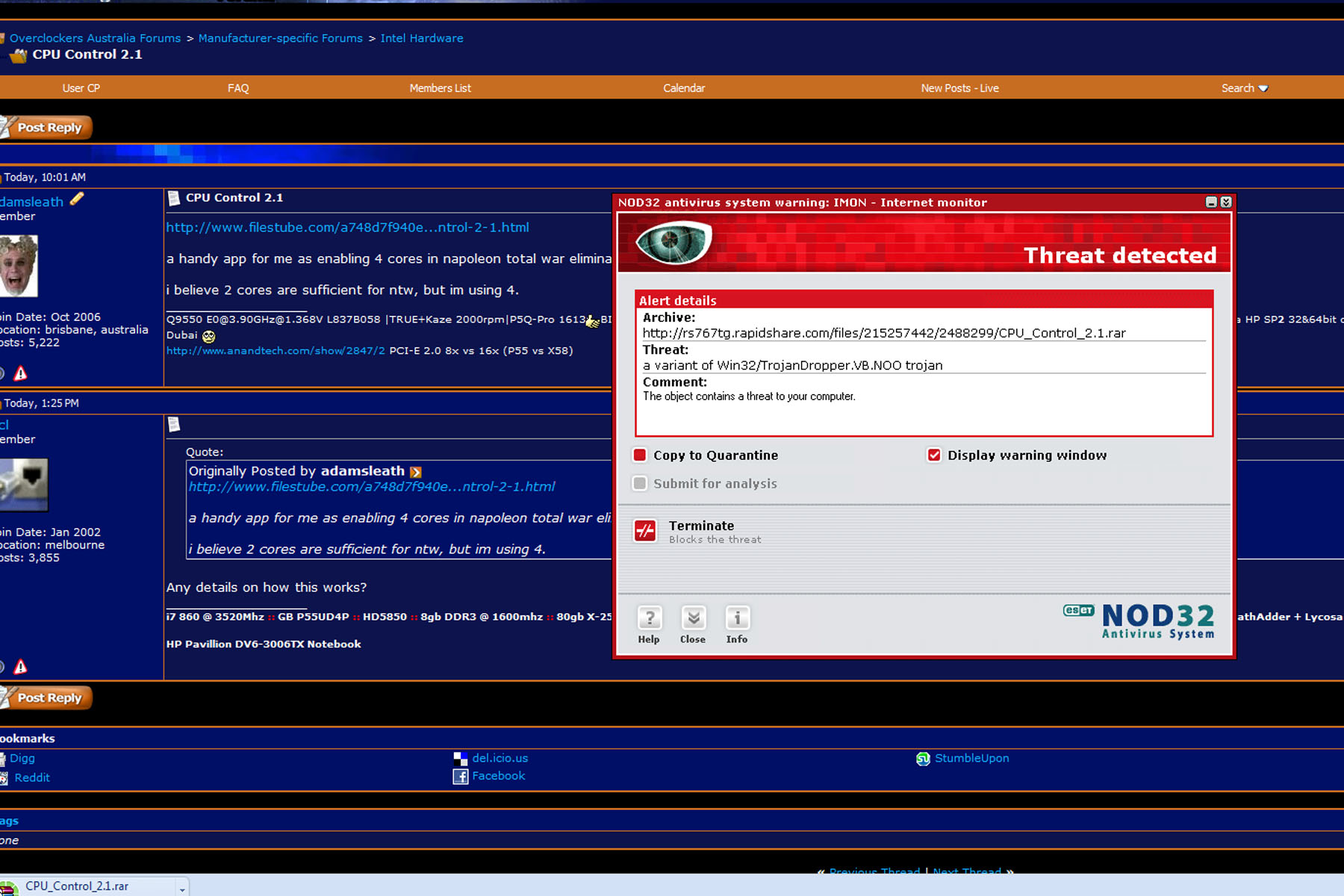
Task: Click the post icon on the 1:25 PM reply
Action: [174, 424]
